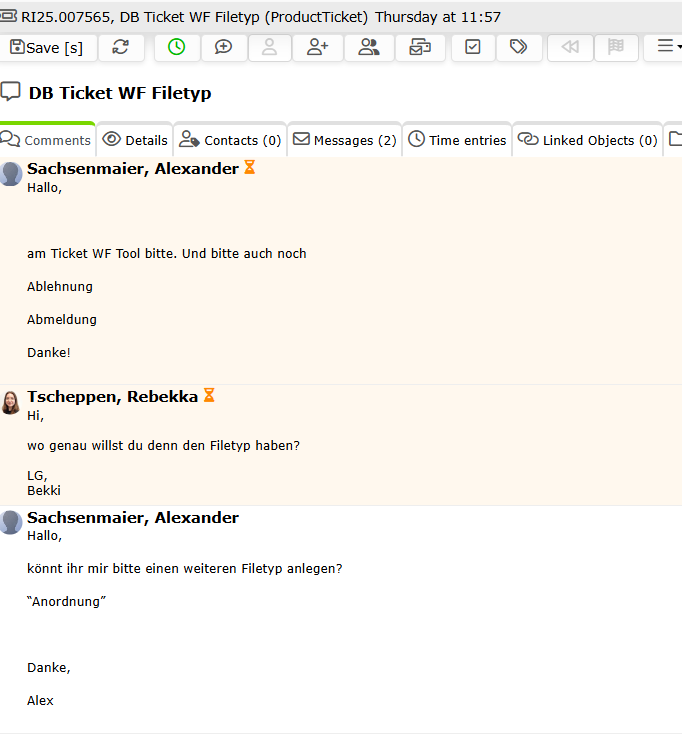Click the hourglass icon on first Sachsenmaier comment
Screen dimensions: 682x737
pos(250,167)
